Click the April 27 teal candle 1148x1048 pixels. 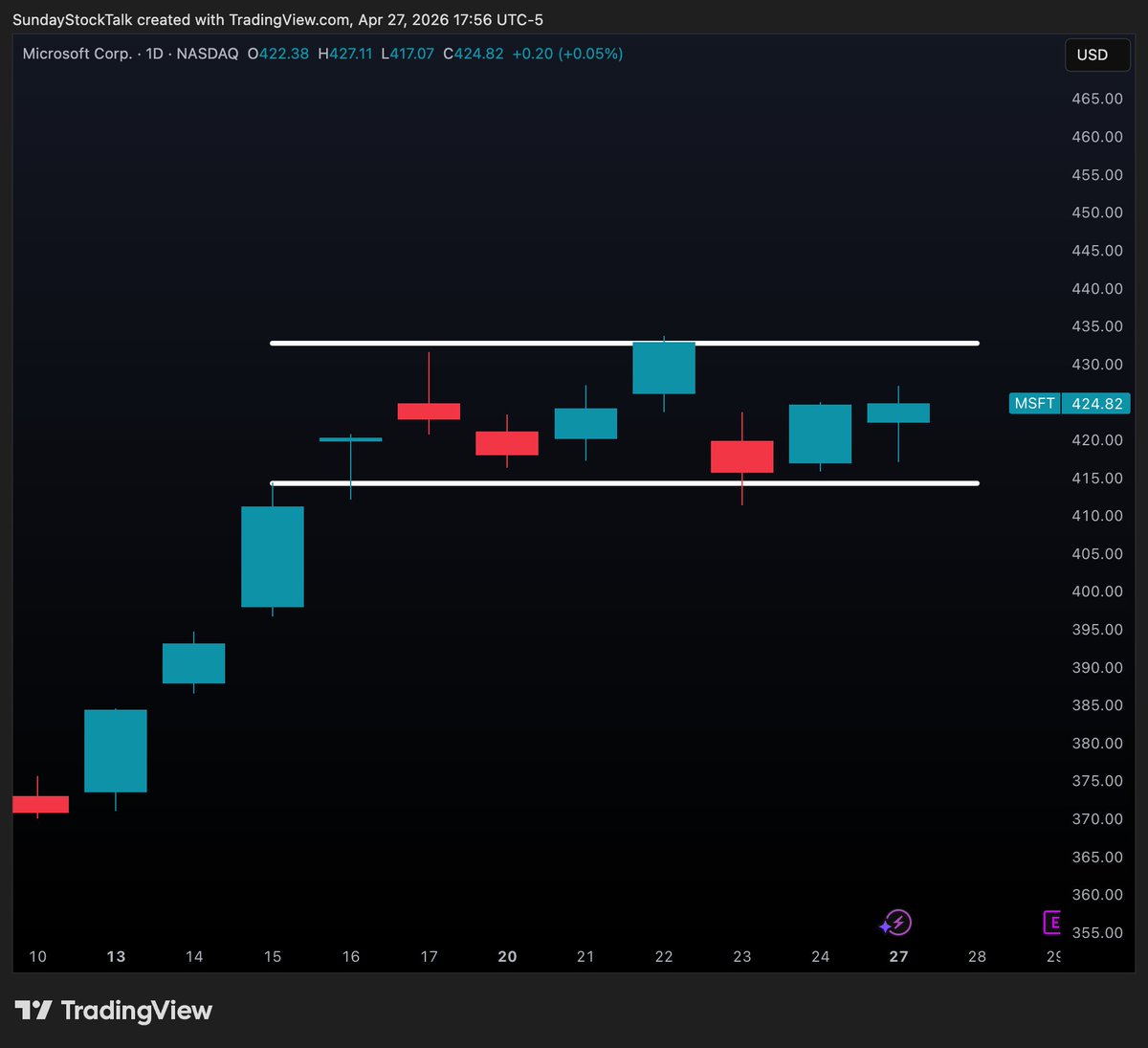[x=898, y=413]
